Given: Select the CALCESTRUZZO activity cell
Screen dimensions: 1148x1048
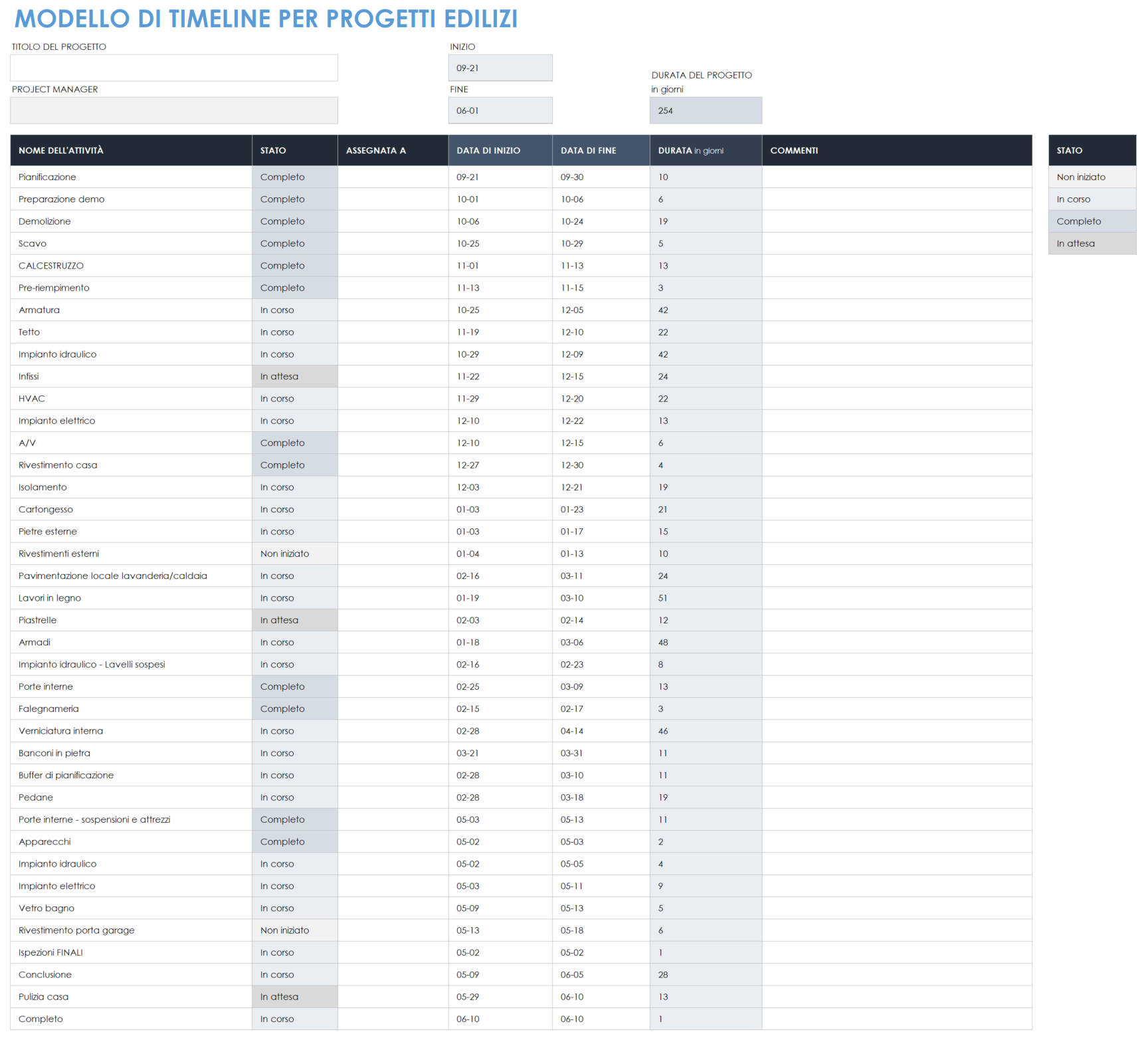Looking at the screenshot, I should (131, 265).
